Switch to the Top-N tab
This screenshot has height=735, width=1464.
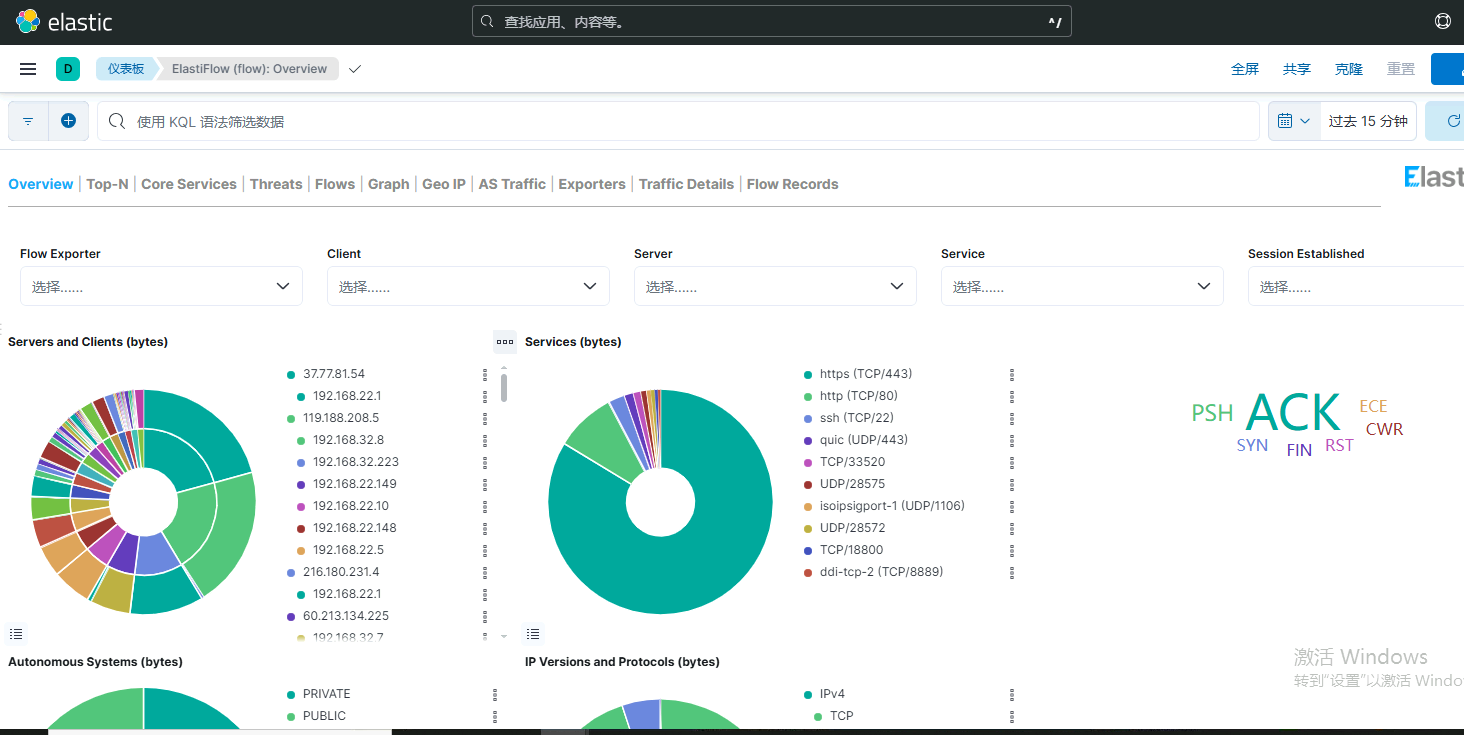tap(107, 184)
